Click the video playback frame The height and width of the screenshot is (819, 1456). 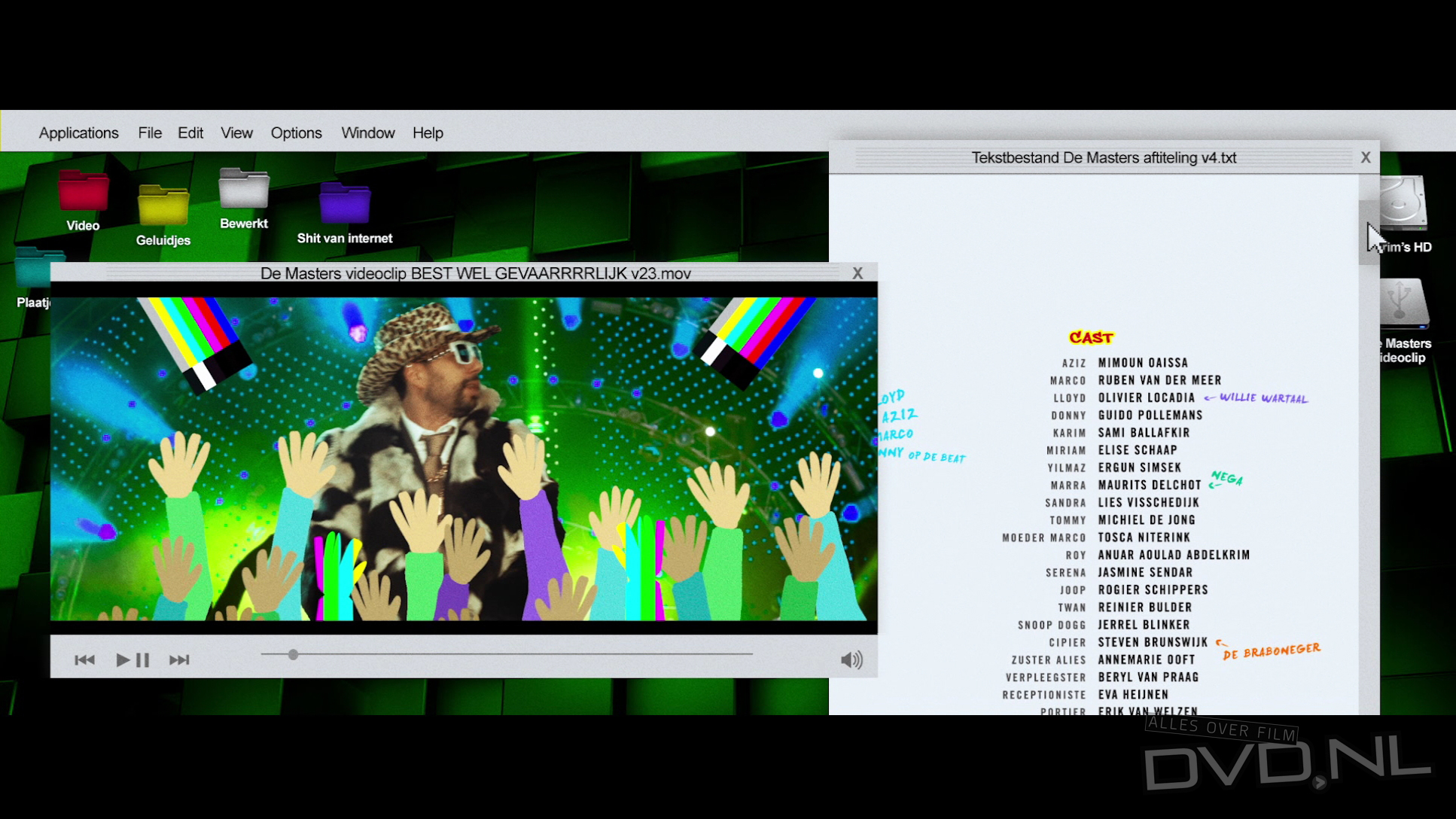(x=464, y=458)
